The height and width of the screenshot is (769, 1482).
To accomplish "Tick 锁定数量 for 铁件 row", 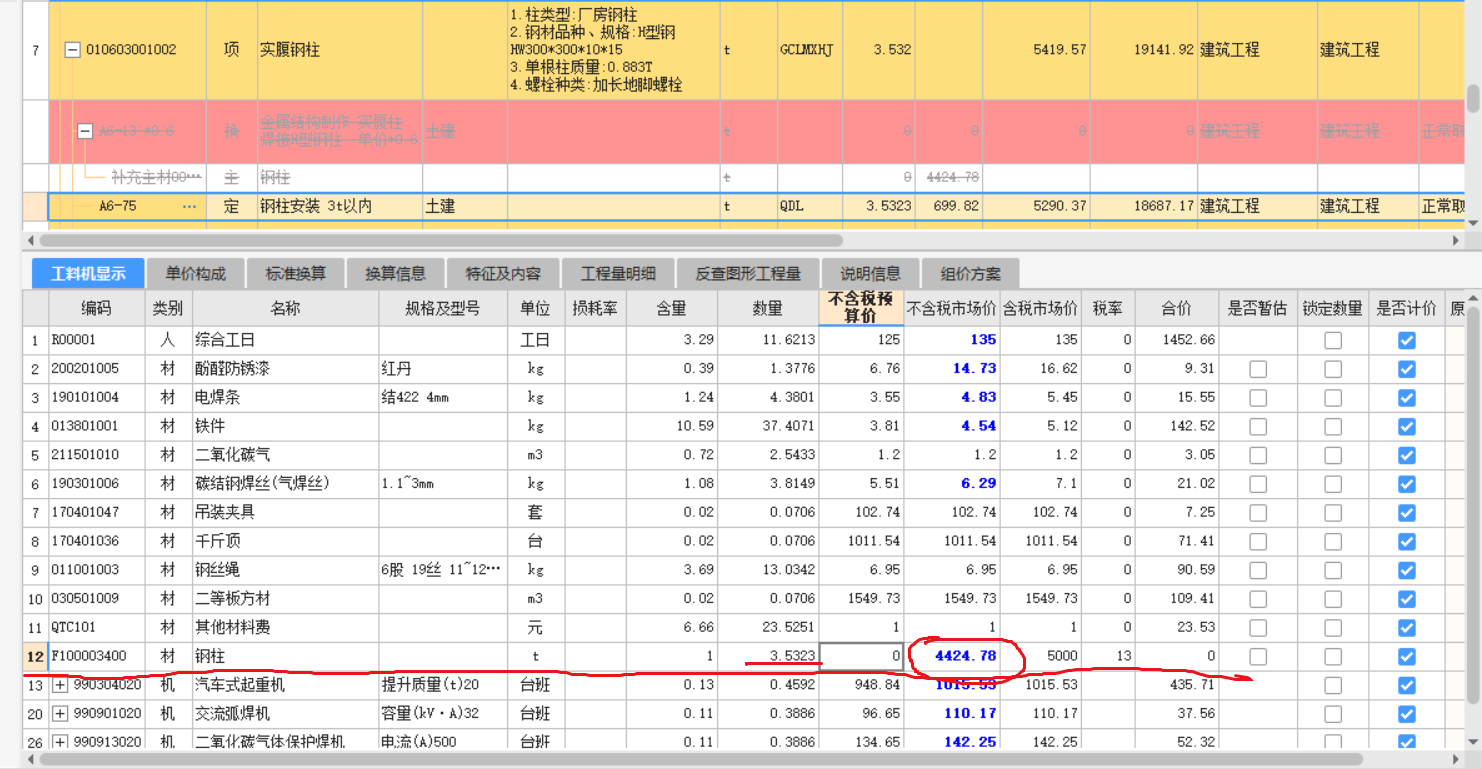I will point(1333,427).
